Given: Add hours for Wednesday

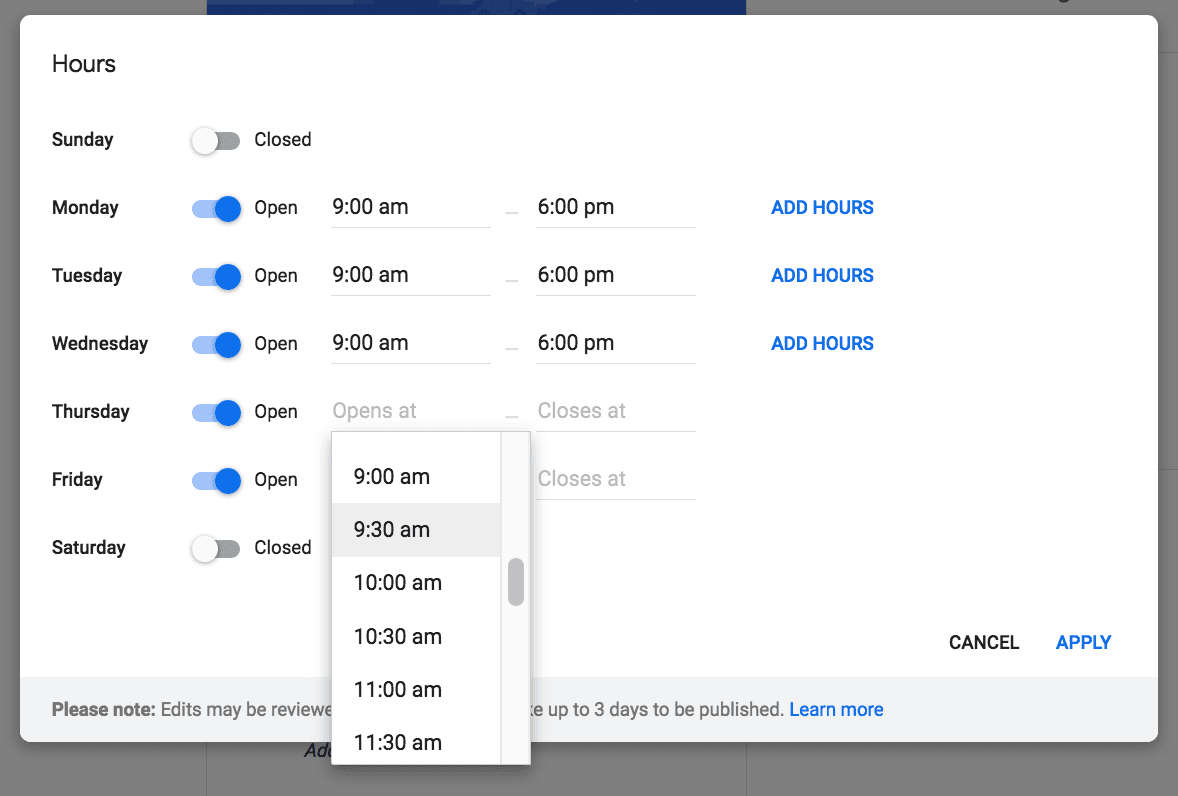Looking at the screenshot, I should (x=822, y=343).
